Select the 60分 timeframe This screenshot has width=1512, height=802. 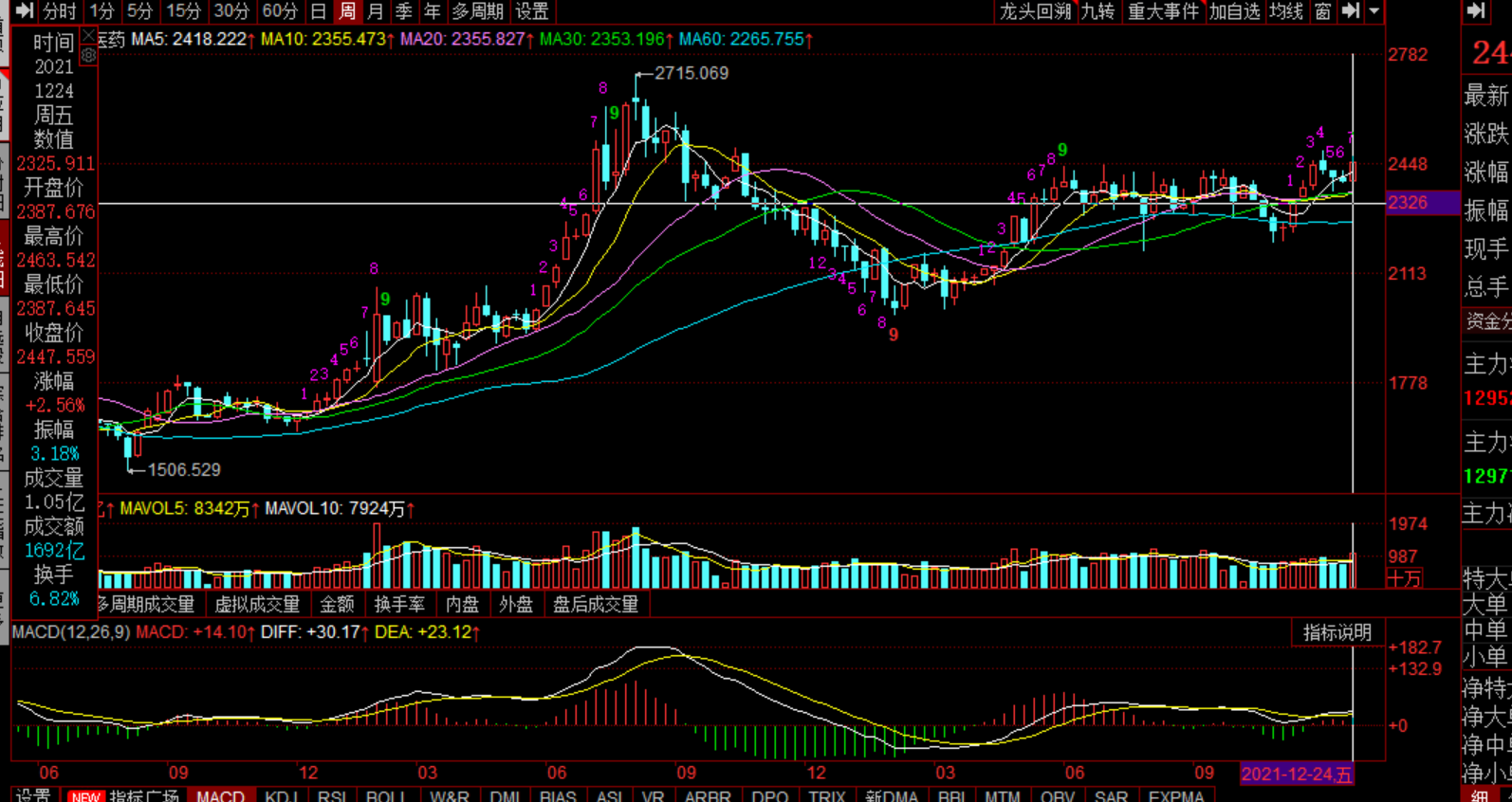click(279, 11)
